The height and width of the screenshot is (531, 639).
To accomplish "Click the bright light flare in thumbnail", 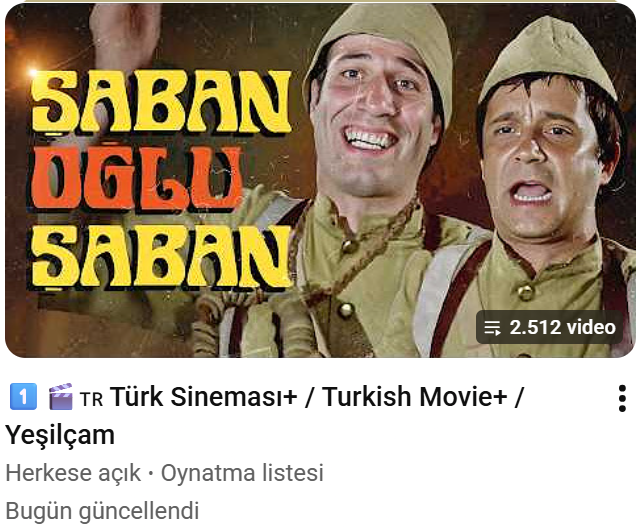I will pos(33,73).
